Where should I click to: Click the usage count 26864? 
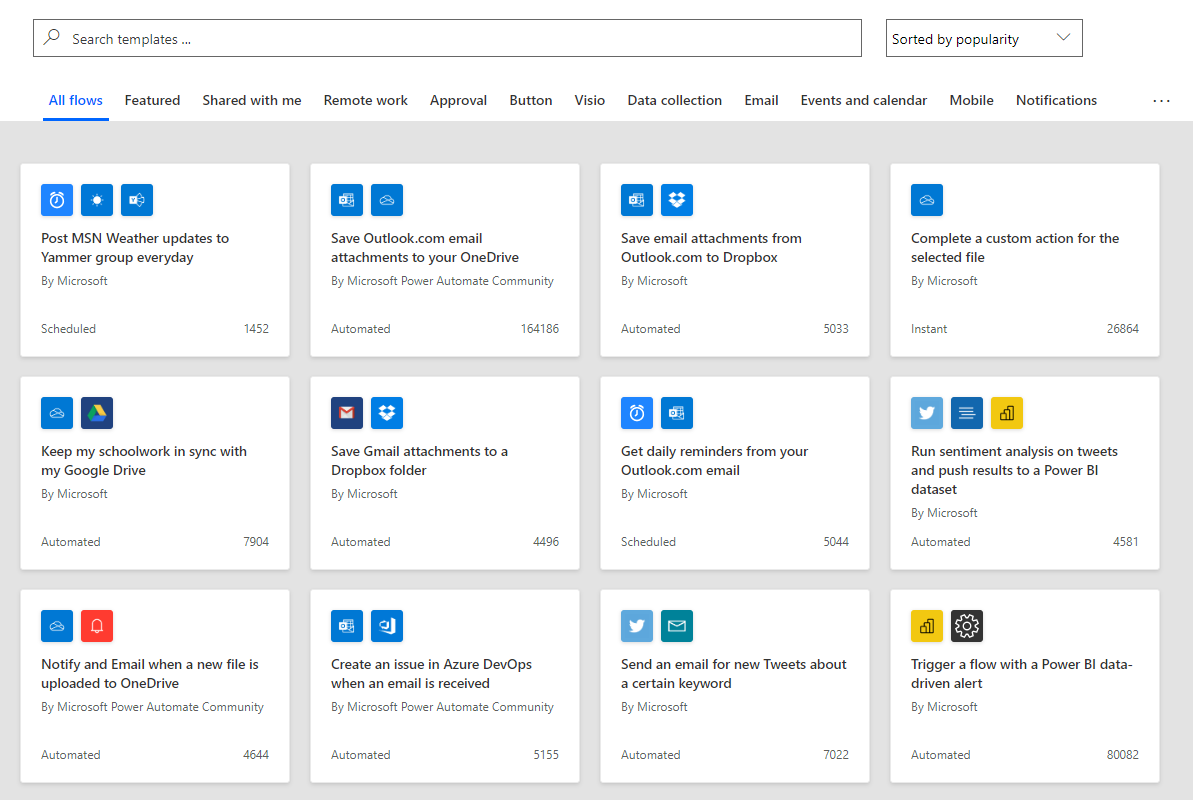tap(1122, 329)
